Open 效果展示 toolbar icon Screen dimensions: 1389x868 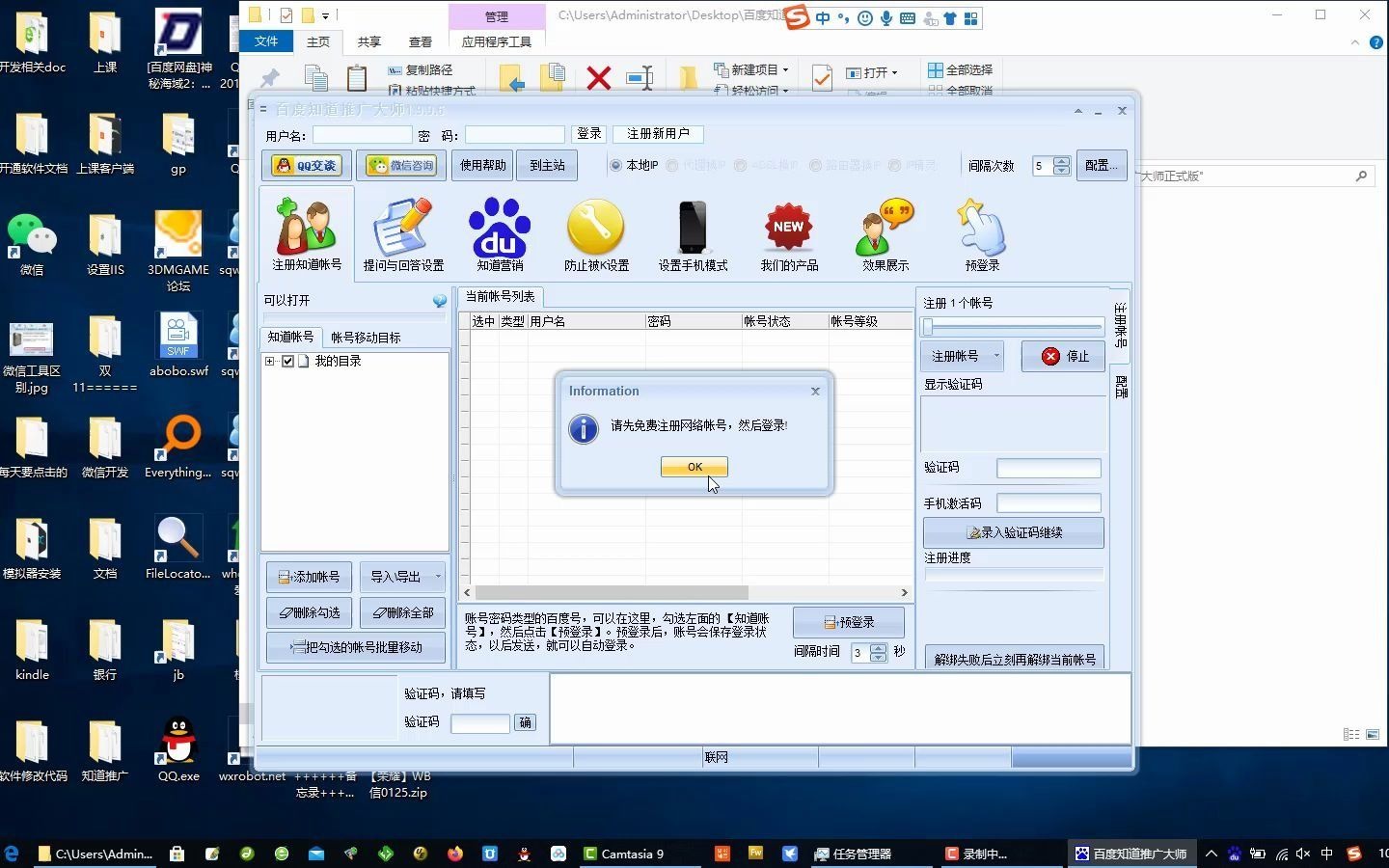[x=885, y=235]
